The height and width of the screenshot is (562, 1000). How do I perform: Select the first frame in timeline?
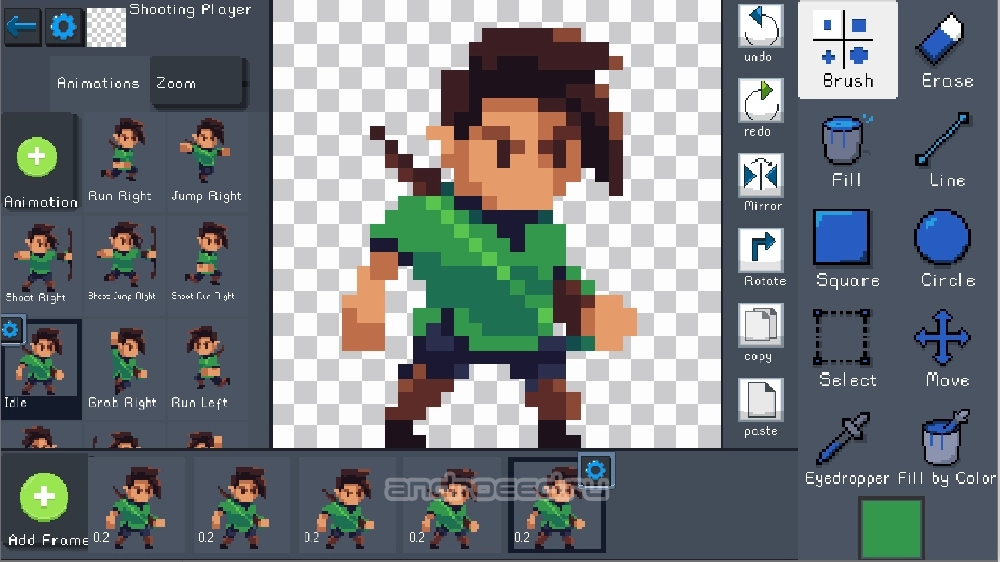(x=136, y=505)
